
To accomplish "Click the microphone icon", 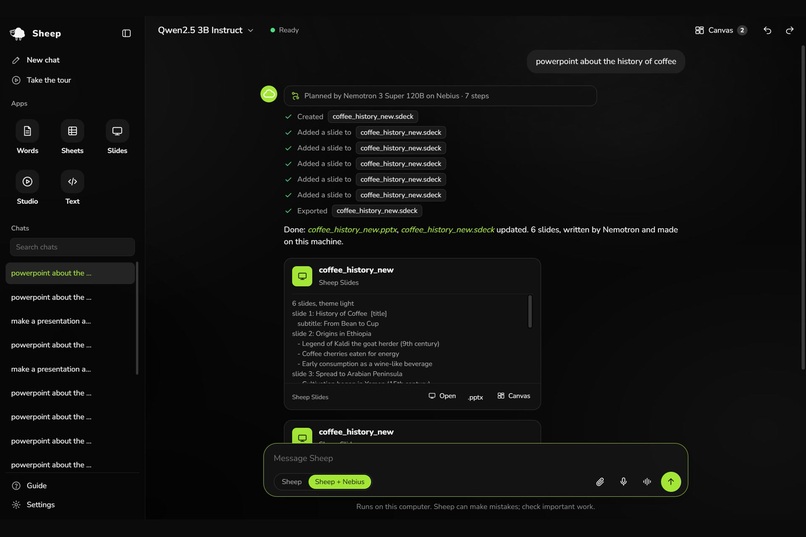I will click(624, 482).
